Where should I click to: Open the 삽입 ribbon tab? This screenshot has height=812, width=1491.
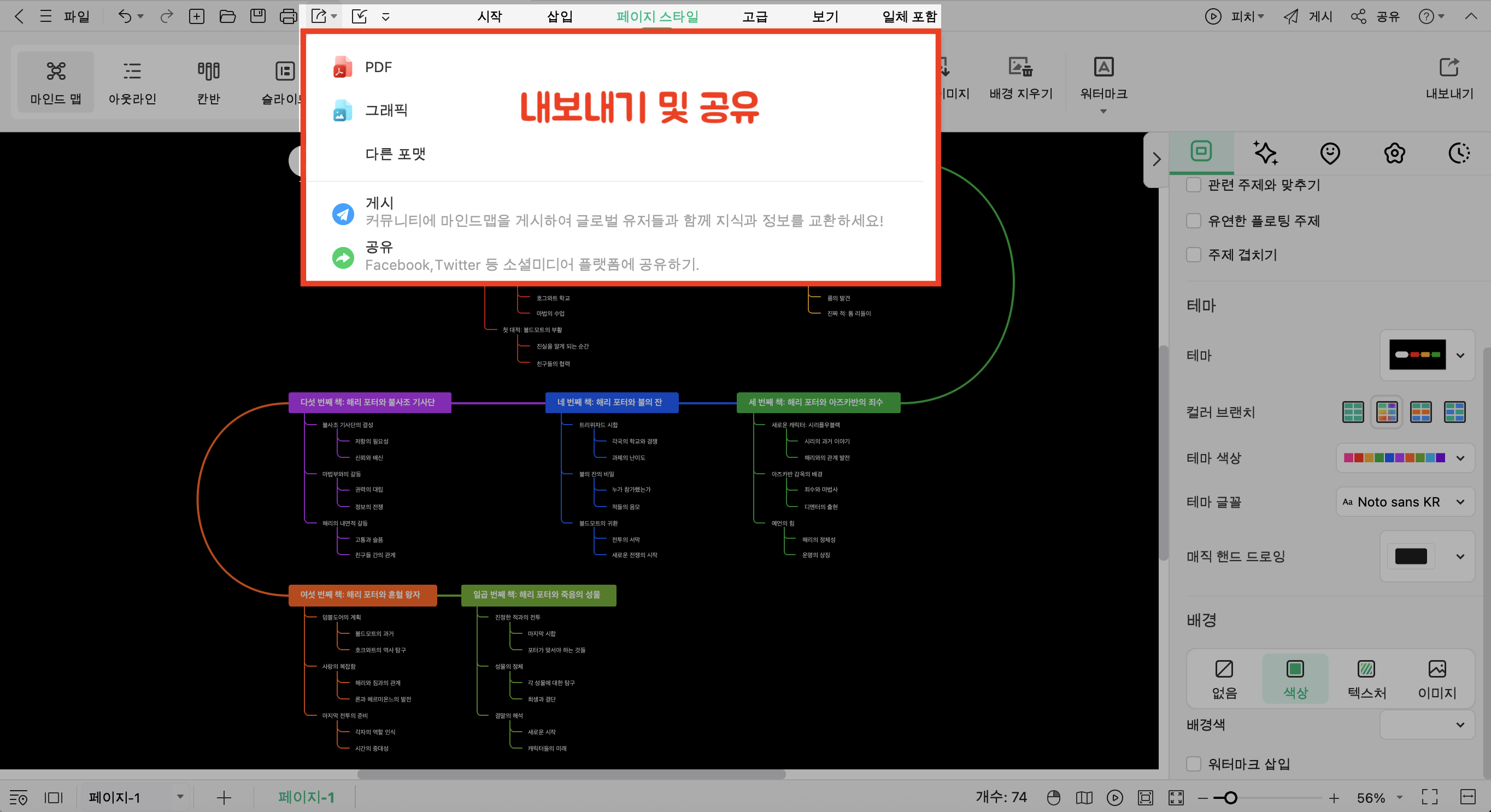click(x=559, y=16)
